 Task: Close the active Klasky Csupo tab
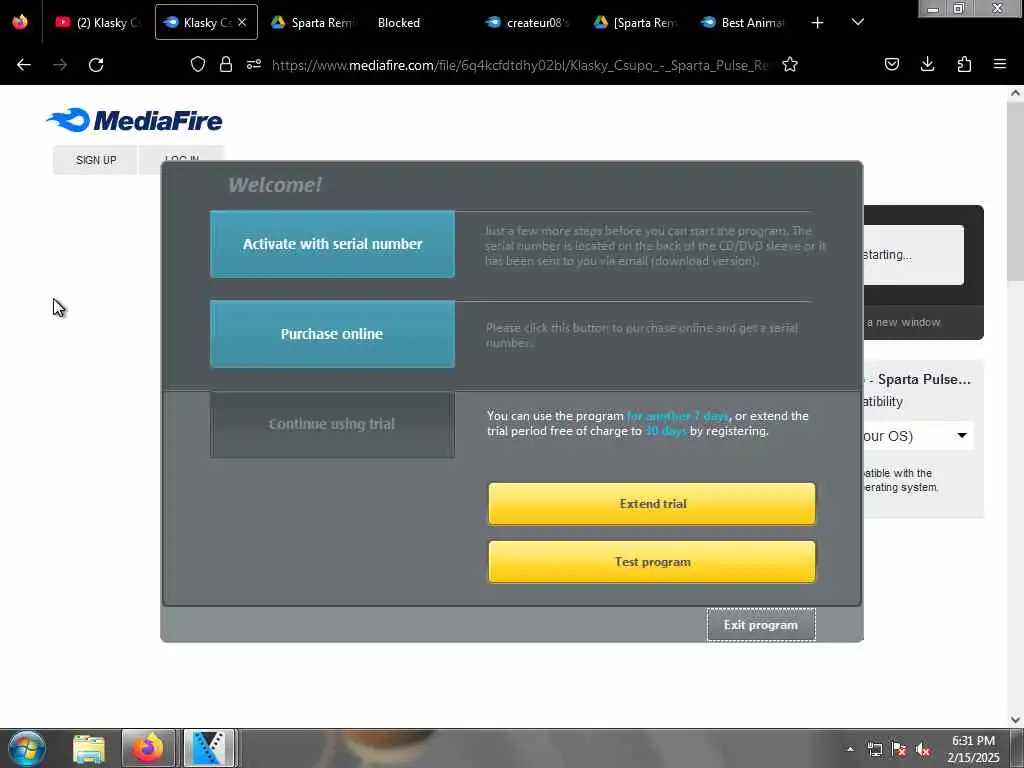242,22
